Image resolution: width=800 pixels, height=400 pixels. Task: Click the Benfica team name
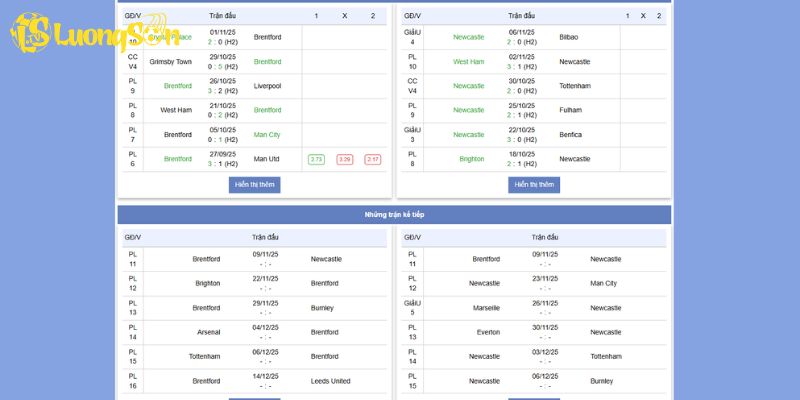coord(570,134)
